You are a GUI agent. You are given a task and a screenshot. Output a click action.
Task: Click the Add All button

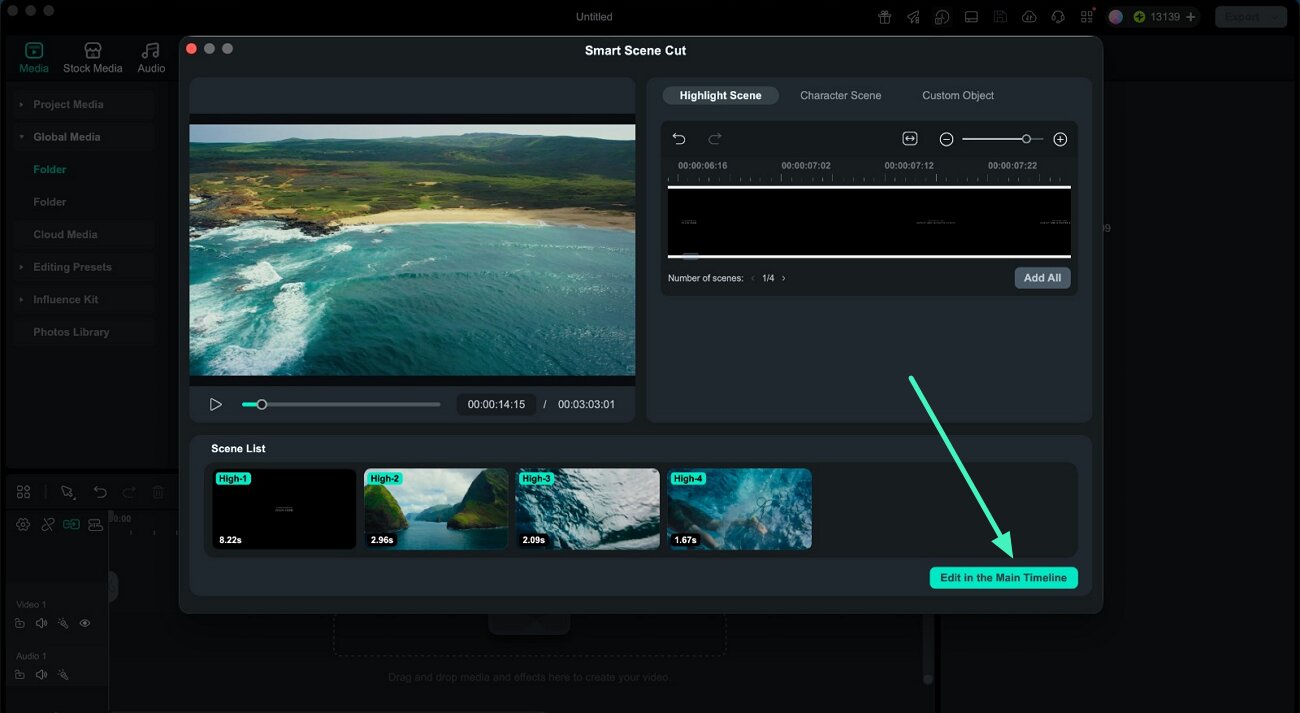pyautogui.click(x=1042, y=278)
